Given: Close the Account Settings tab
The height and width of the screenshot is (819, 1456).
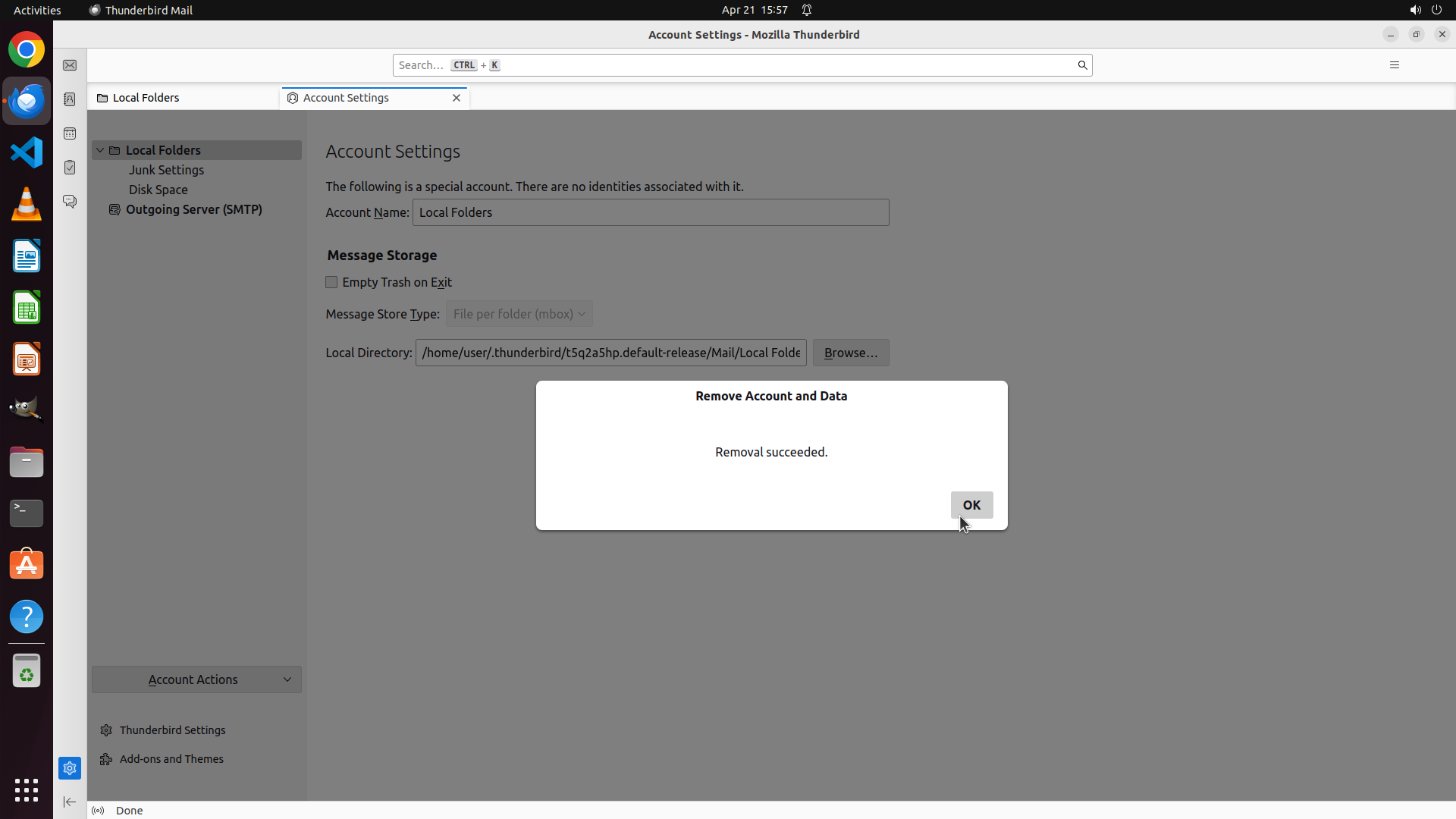Looking at the screenshot, I should (457, 98).
